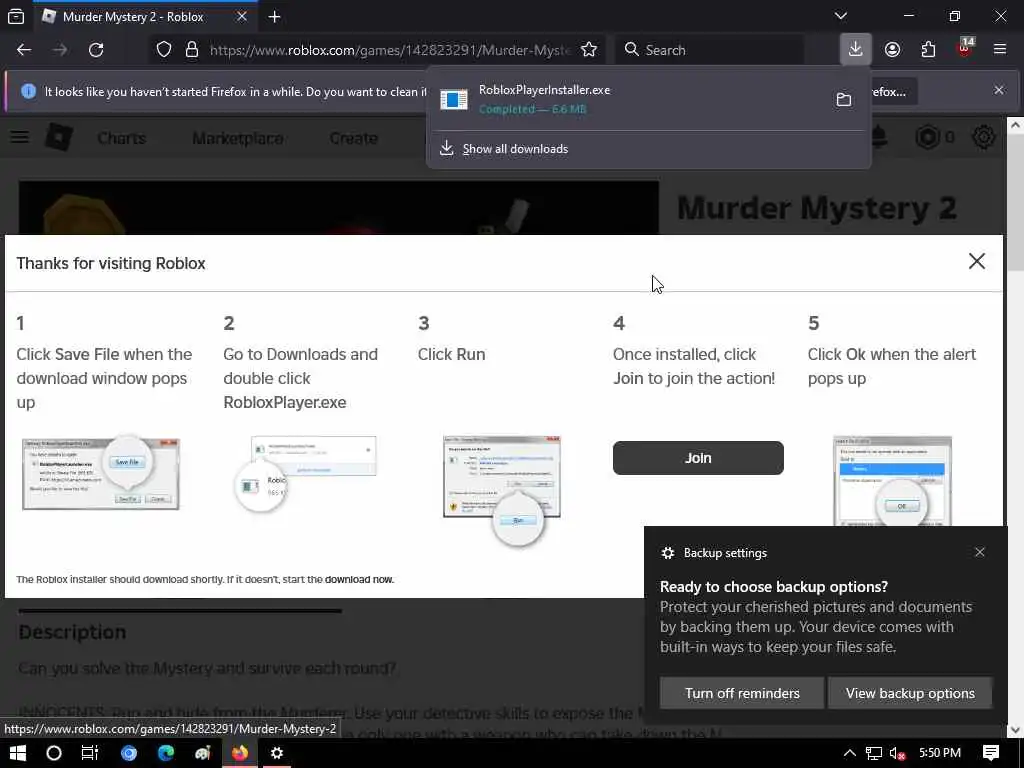Bookmark this page with star icon
Viewport: 1024px width, 768px height.
point(588,50)
